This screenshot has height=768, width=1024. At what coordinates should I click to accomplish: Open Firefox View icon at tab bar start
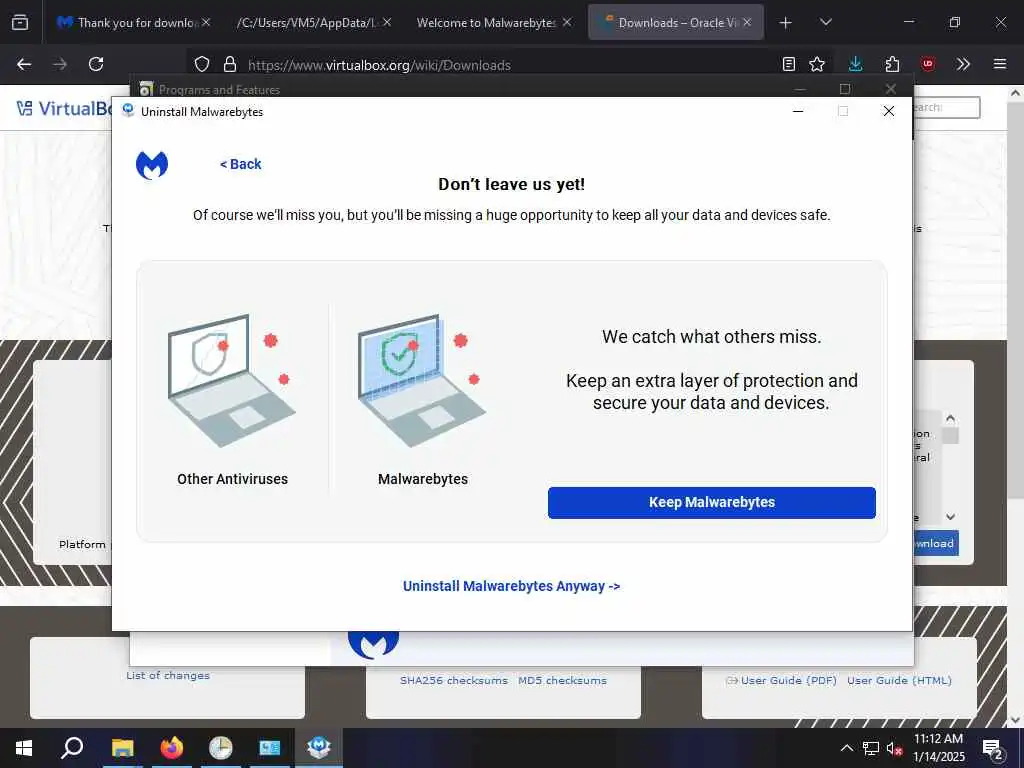[20, 22]
